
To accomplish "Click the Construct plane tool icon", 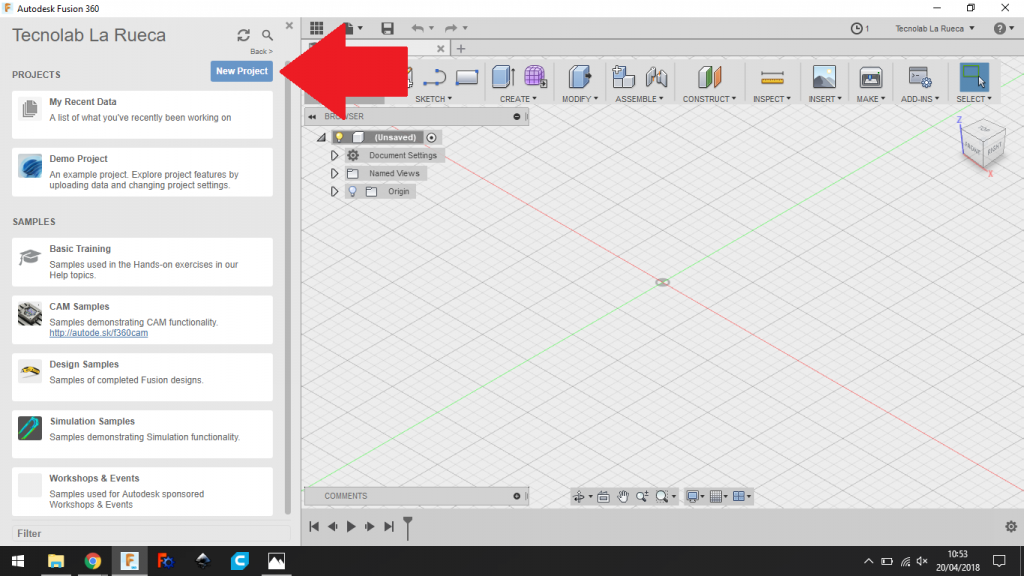I will coord(709,76).
